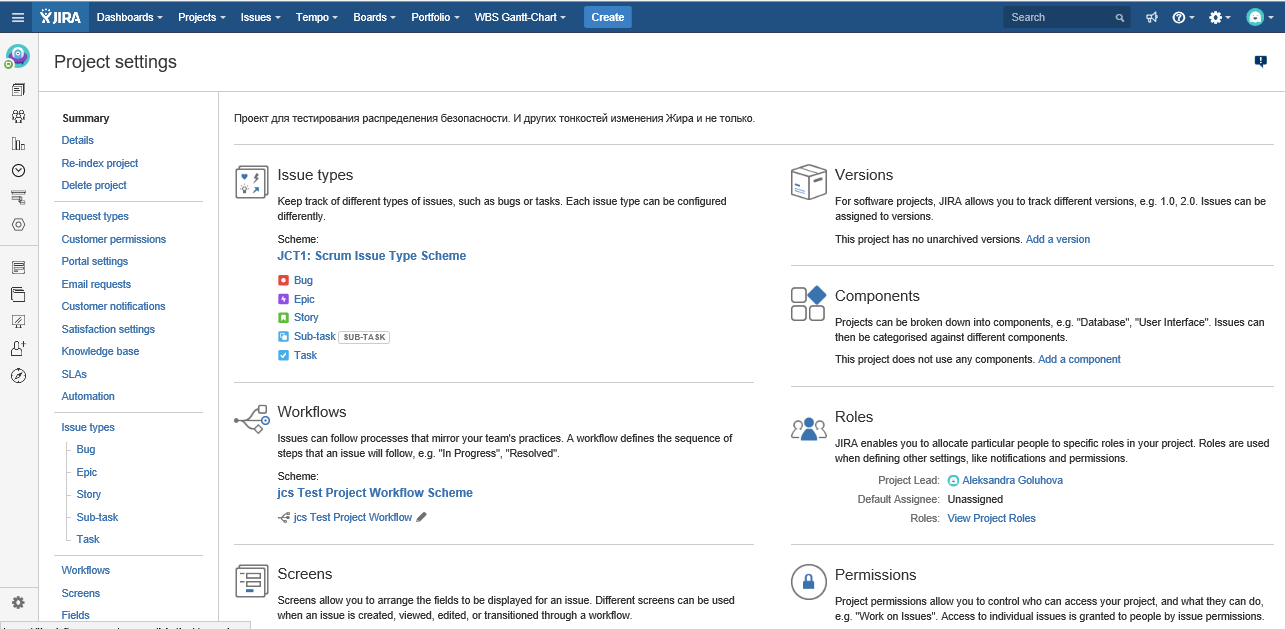
Task: Open the Dashboards dropdown menu
Action: tap(130, 17)
